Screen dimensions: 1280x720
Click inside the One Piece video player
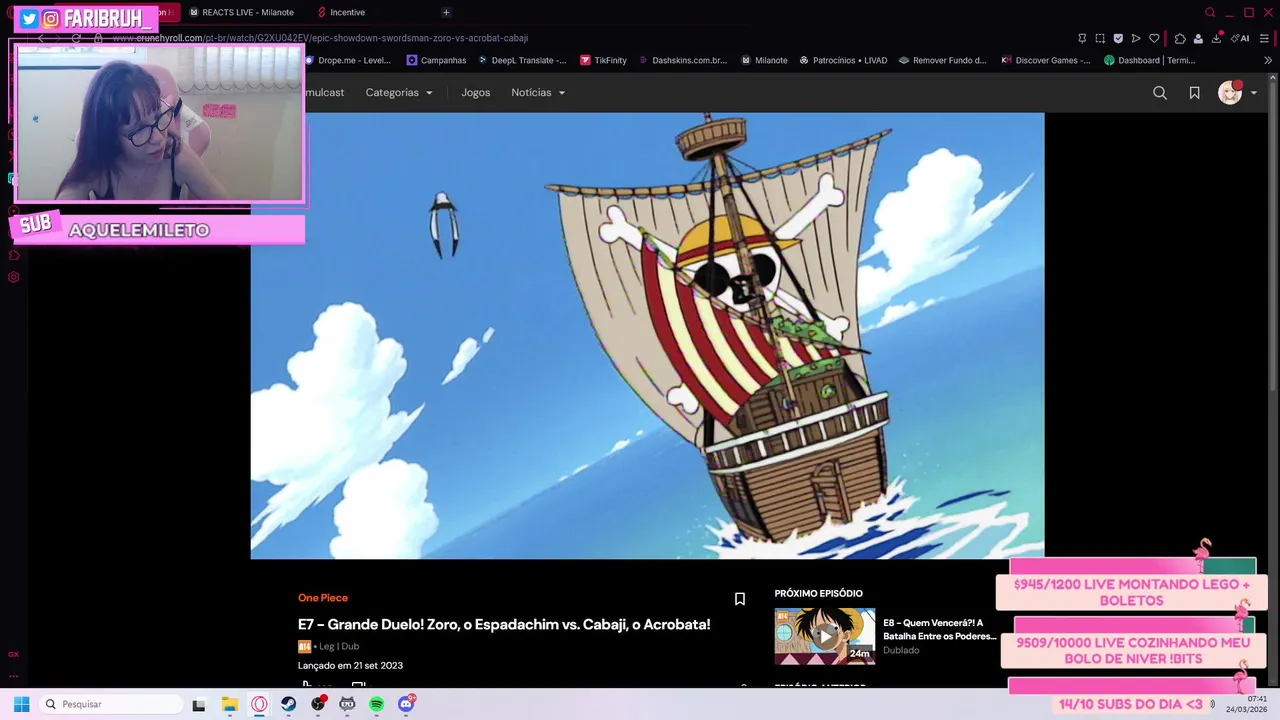(647, 335)
